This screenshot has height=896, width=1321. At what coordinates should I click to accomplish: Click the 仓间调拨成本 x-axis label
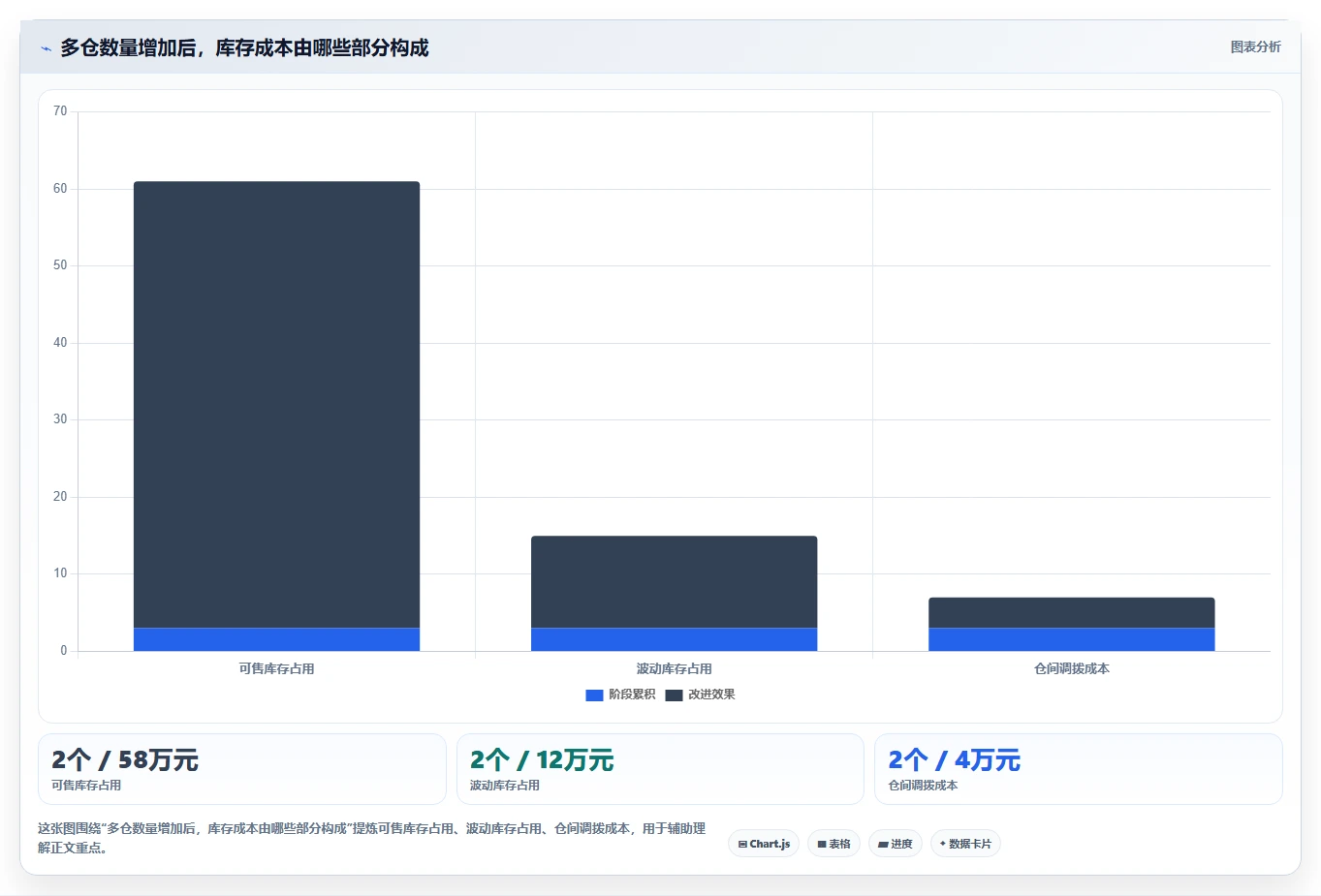[1071, 668]
